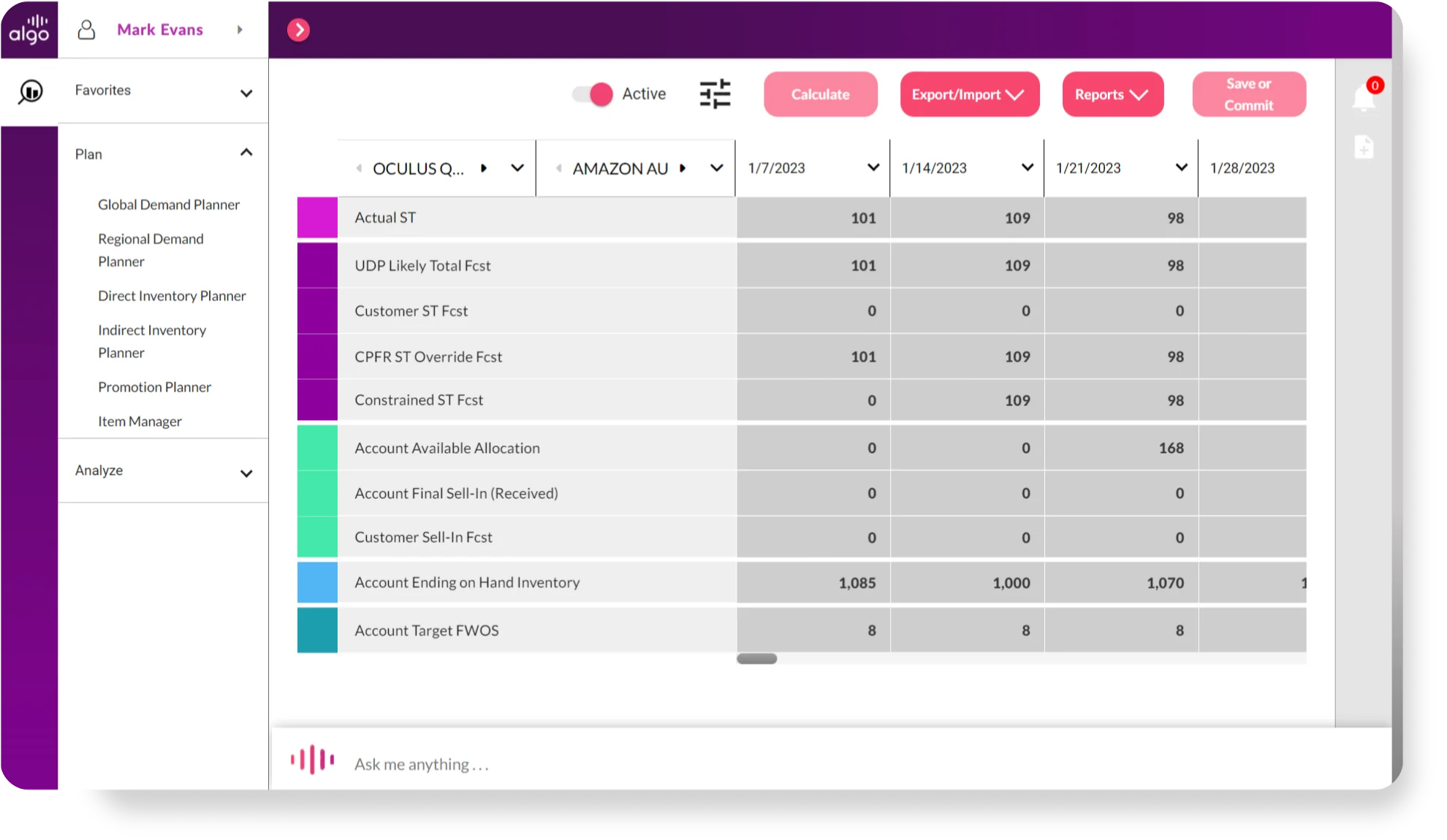
Task: Open the notifications bell
Action: pyautogui.click(x=1364, y=97)
